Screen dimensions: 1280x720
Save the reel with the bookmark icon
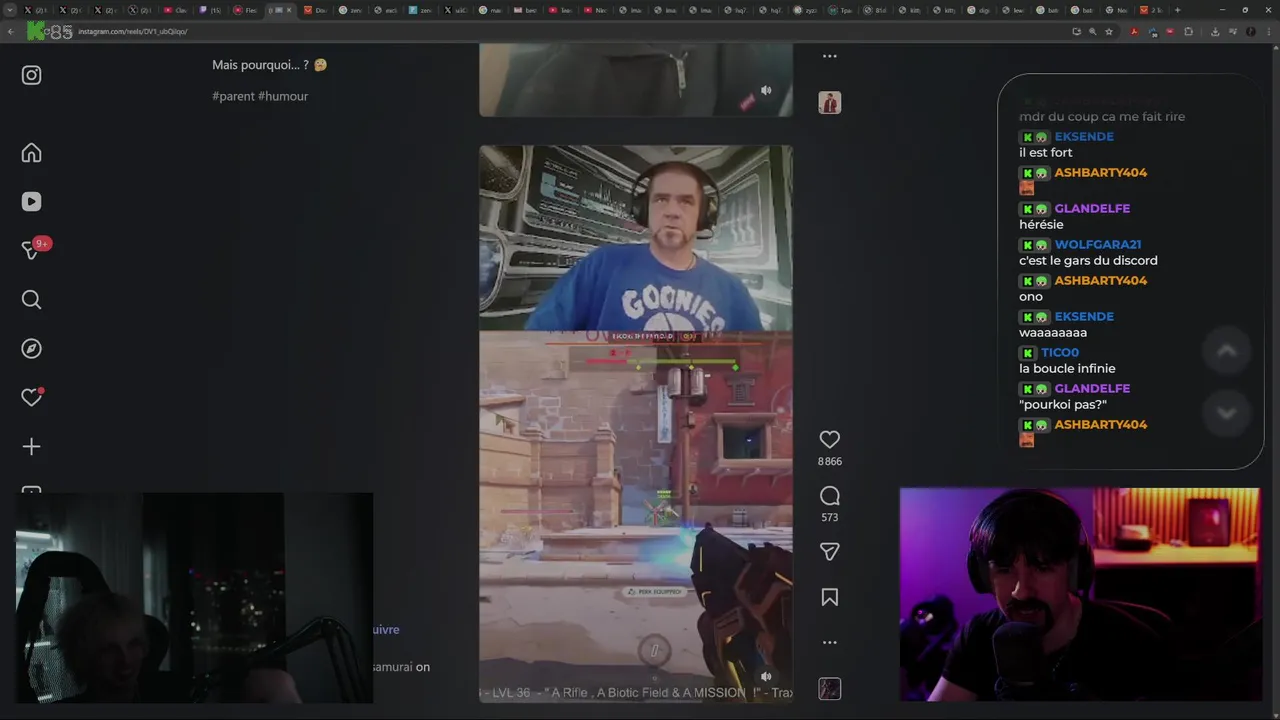tap(829, 597)
